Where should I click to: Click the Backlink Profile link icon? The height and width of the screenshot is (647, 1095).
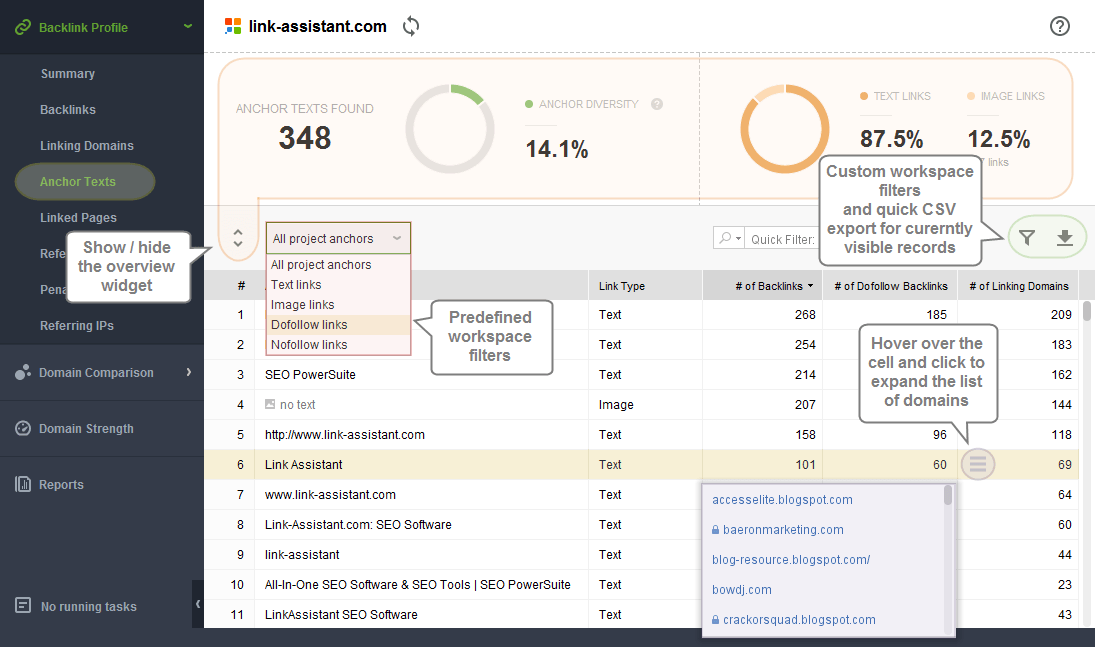23,27
